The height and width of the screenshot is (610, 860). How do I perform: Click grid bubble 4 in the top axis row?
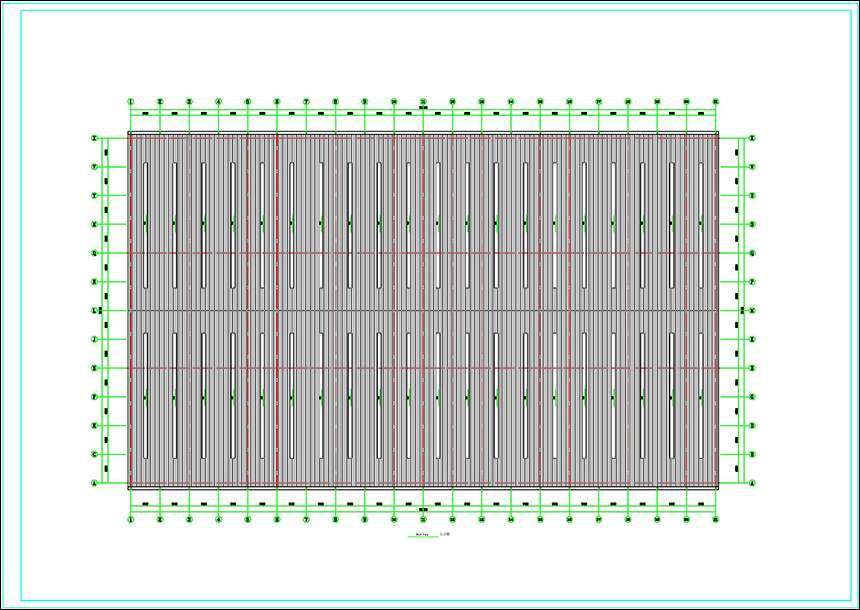click(x=218, y=101)
